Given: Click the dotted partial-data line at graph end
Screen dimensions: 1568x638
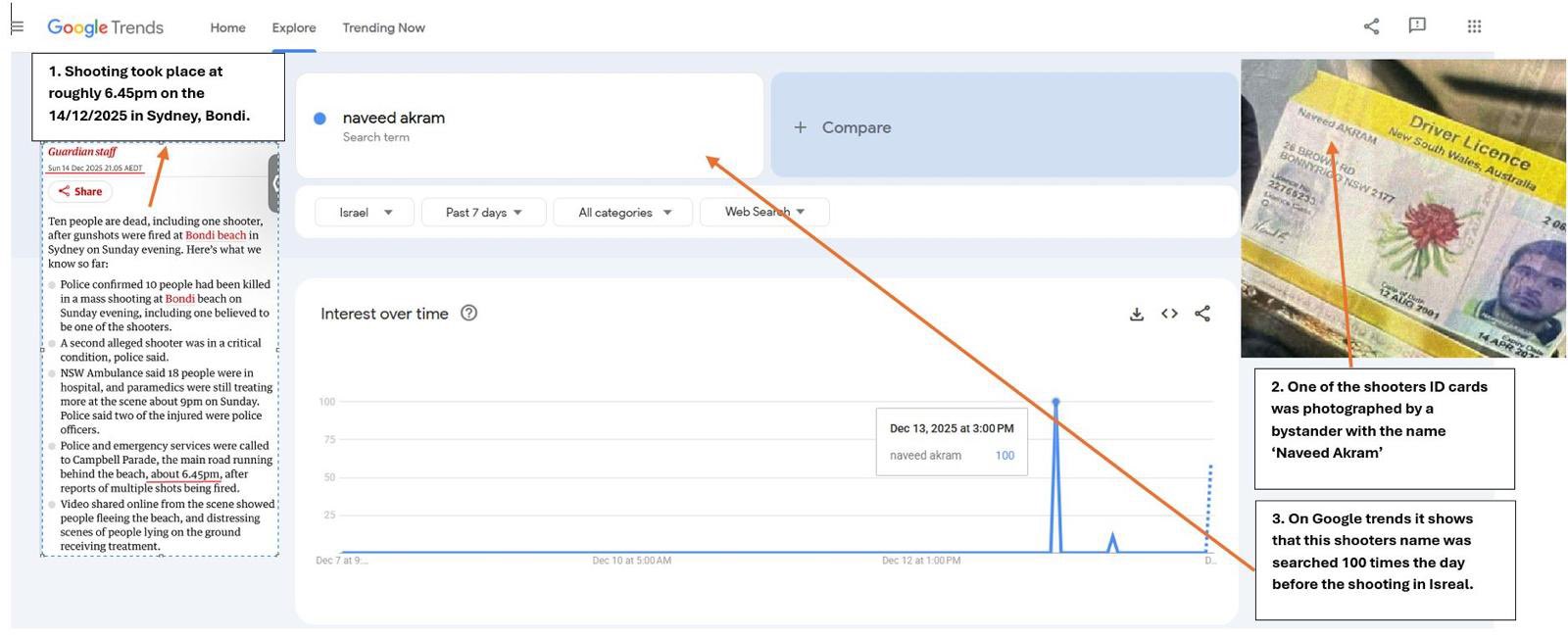Looking at the screenshot, I should tap(1209, 508).
